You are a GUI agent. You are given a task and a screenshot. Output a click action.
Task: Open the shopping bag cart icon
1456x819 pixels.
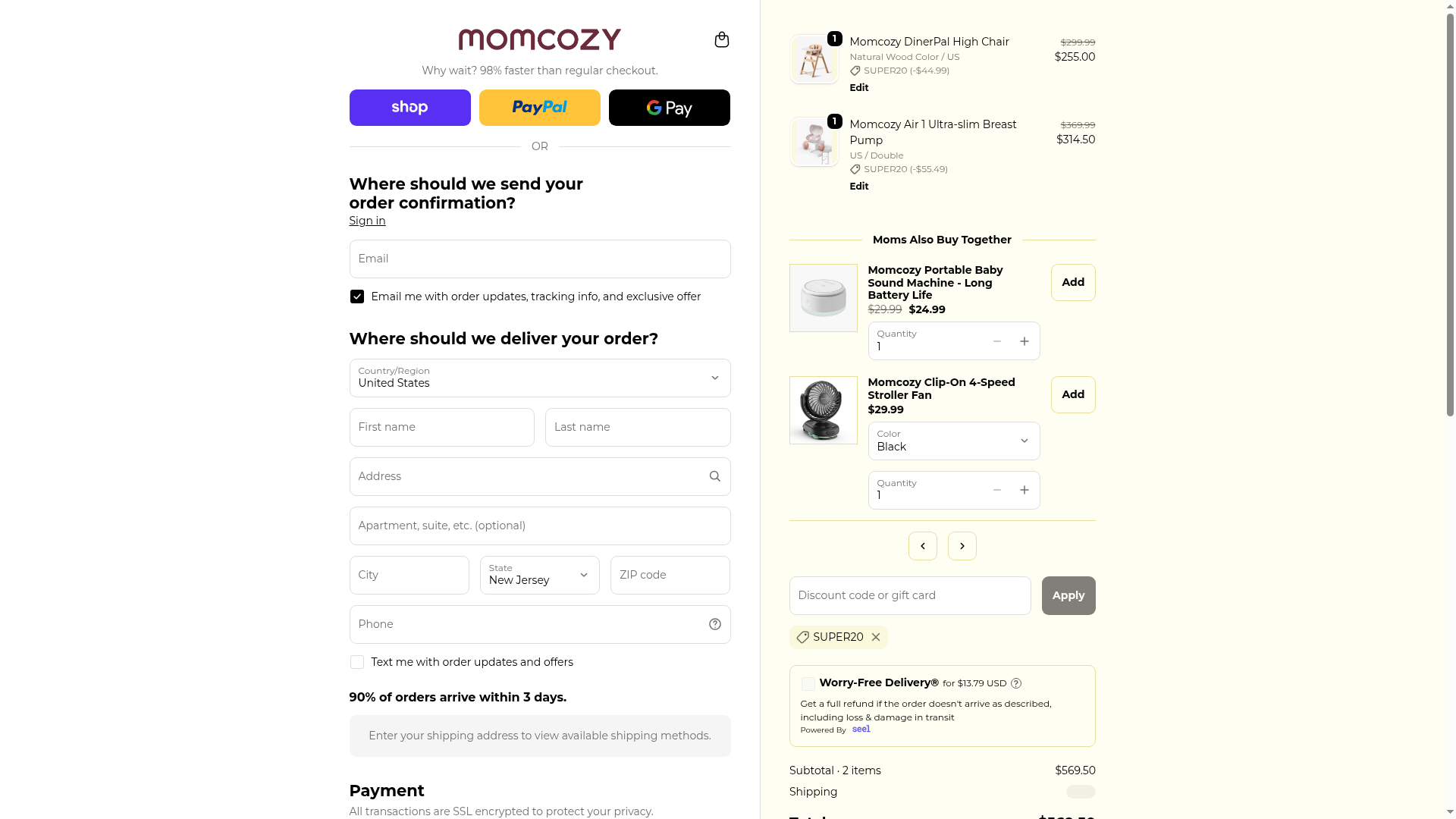[x=721, y=39]
